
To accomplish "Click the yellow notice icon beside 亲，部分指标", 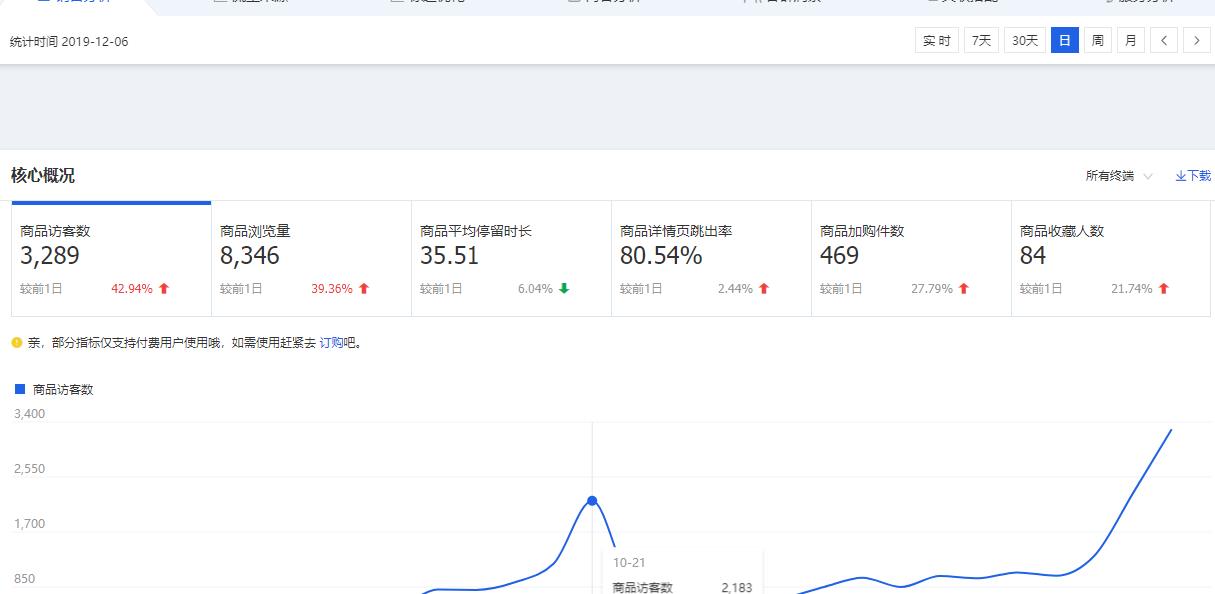I will click(x=17, y=342).
